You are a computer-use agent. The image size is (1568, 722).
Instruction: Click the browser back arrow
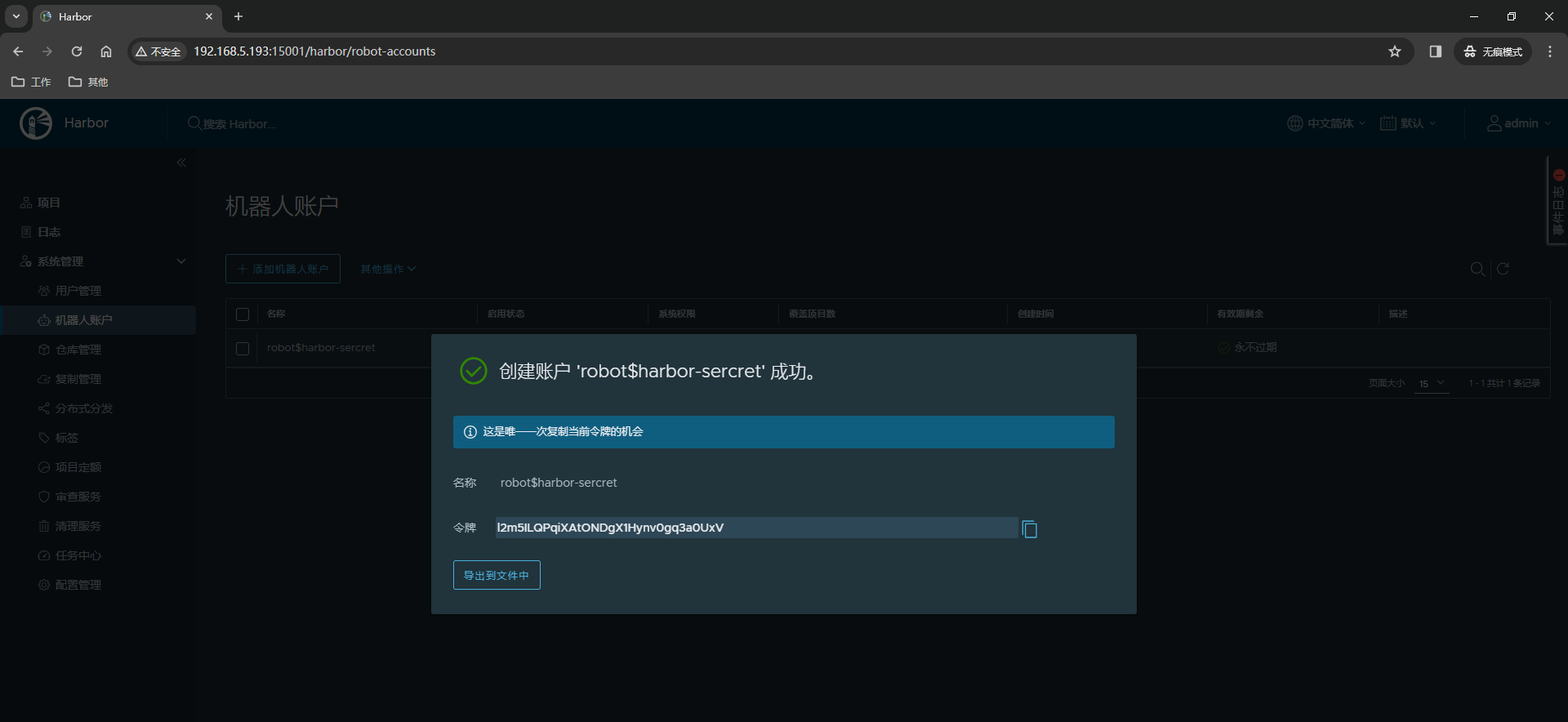pyautogui.click(x=18, y=51)
